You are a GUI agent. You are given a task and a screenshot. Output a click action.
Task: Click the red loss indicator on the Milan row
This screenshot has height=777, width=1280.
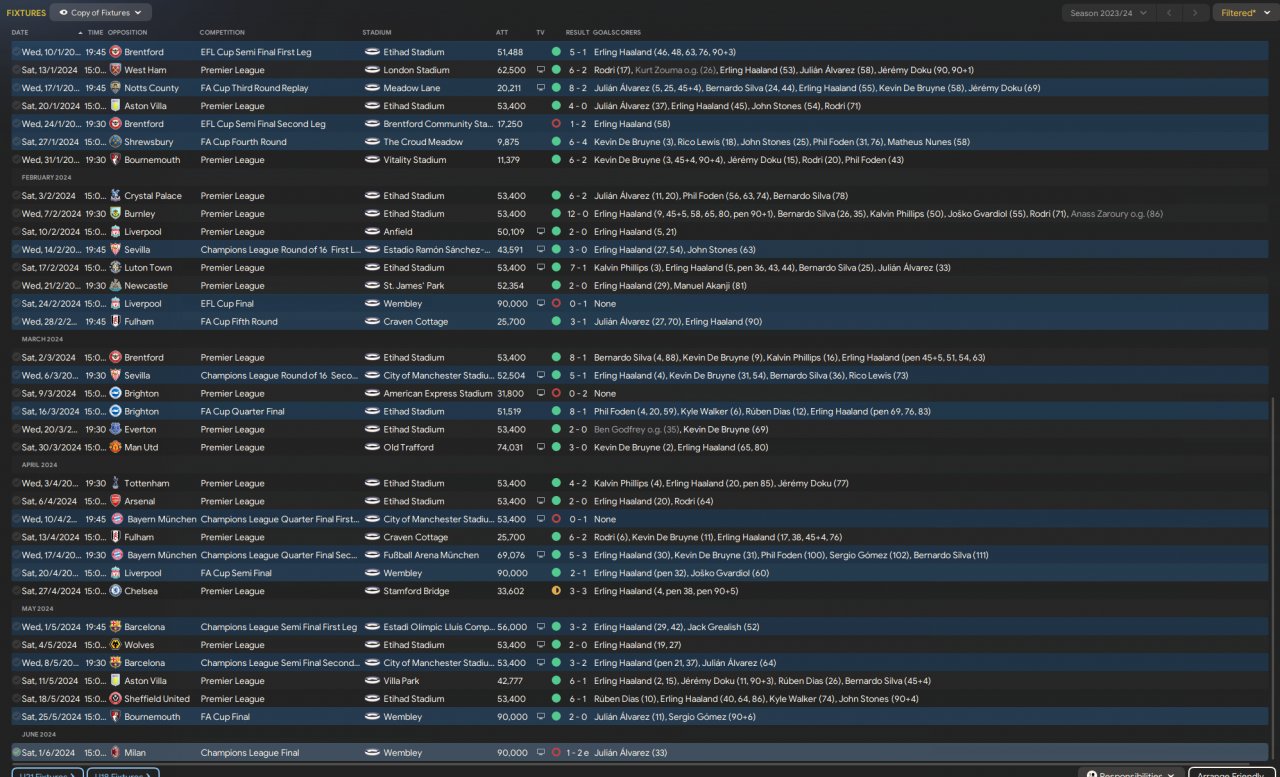[x=556, y=753]
